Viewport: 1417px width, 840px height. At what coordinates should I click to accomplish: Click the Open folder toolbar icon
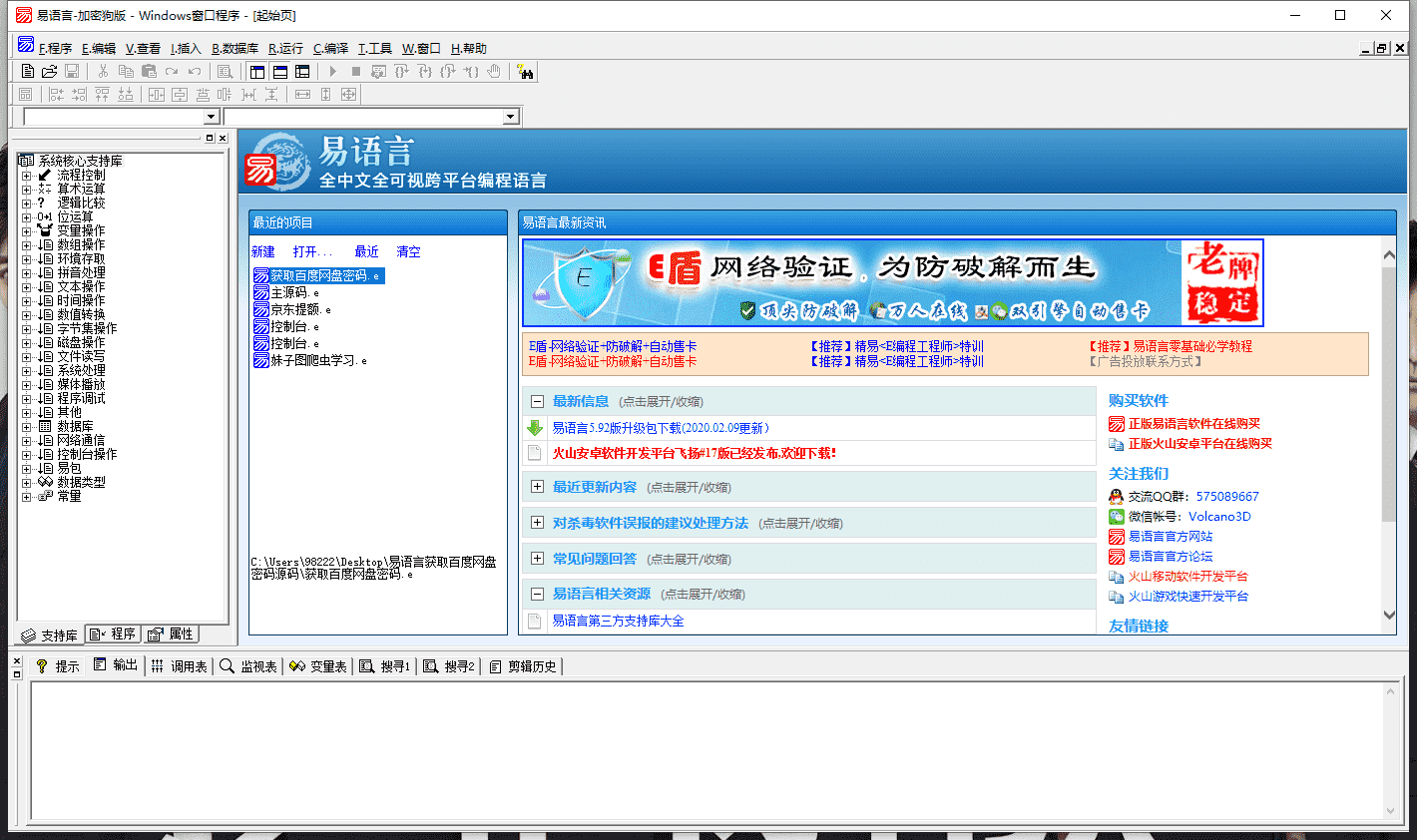49,71
